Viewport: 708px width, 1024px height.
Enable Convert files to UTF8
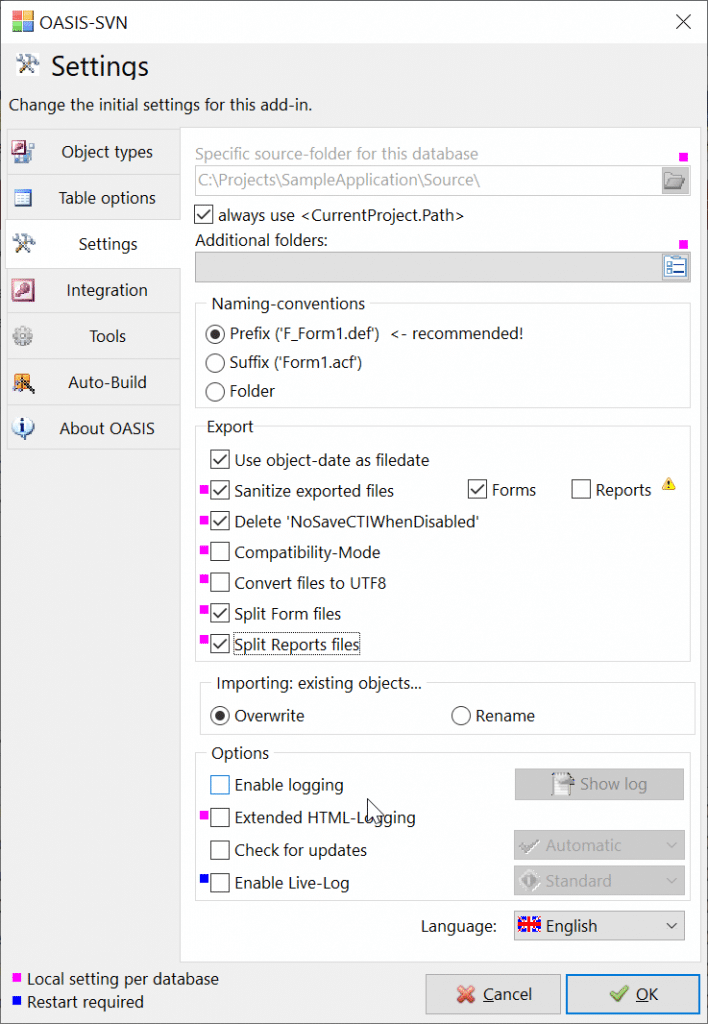coord(219,583)
